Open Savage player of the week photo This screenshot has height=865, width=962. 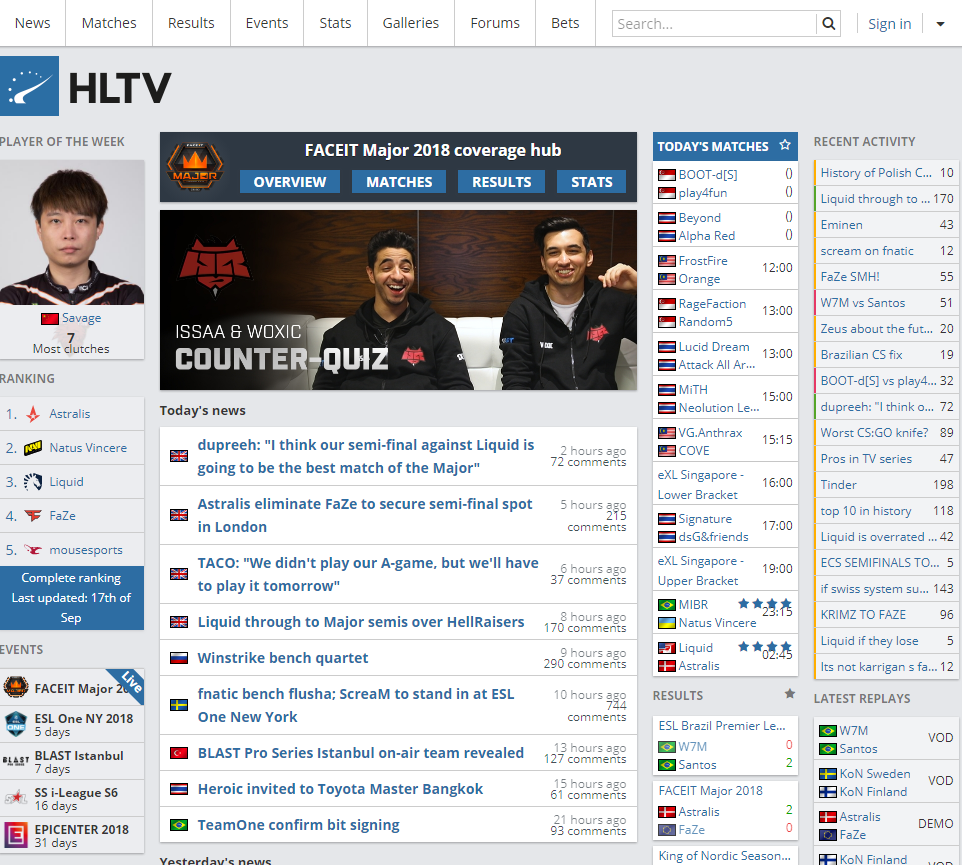pos(72,233)
